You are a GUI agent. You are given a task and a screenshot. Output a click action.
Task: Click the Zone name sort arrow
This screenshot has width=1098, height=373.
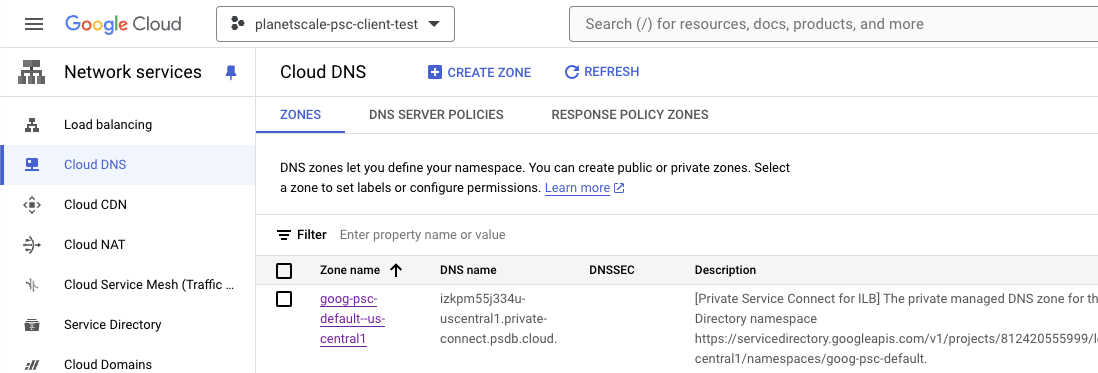tap(396, 270)
